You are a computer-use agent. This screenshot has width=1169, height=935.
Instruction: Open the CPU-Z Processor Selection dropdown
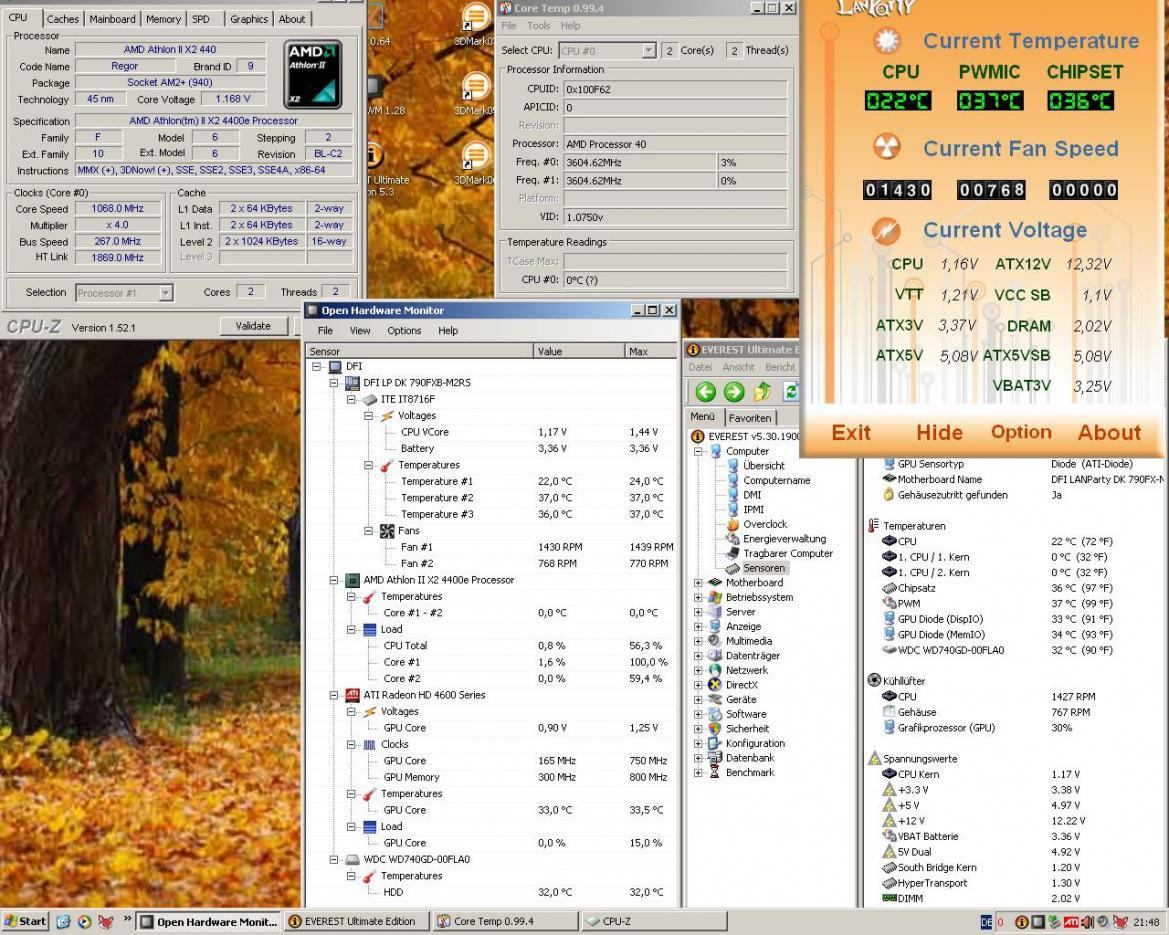[166, 293]
